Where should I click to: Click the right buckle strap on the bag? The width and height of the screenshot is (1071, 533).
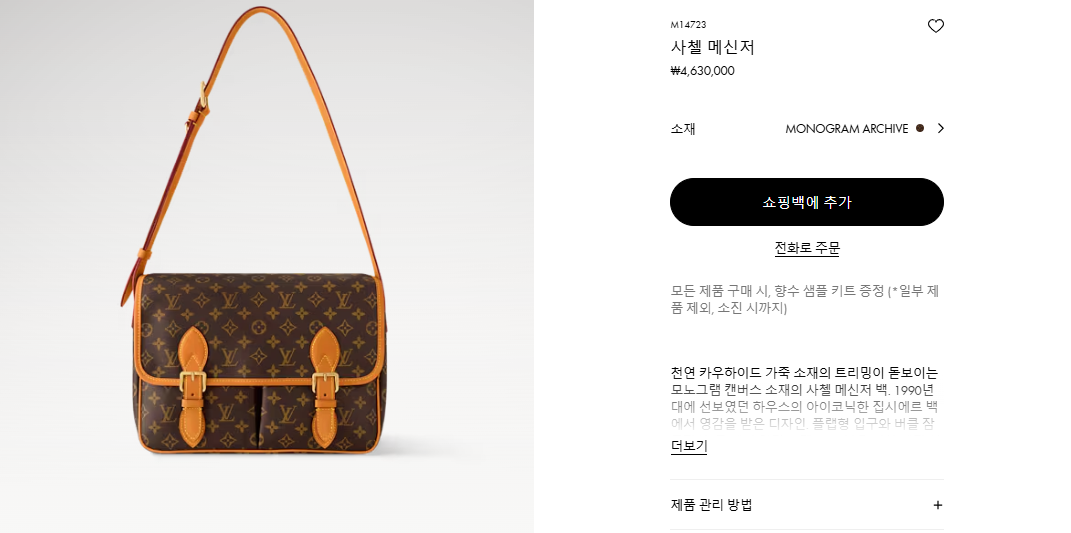tap(325, 387)
